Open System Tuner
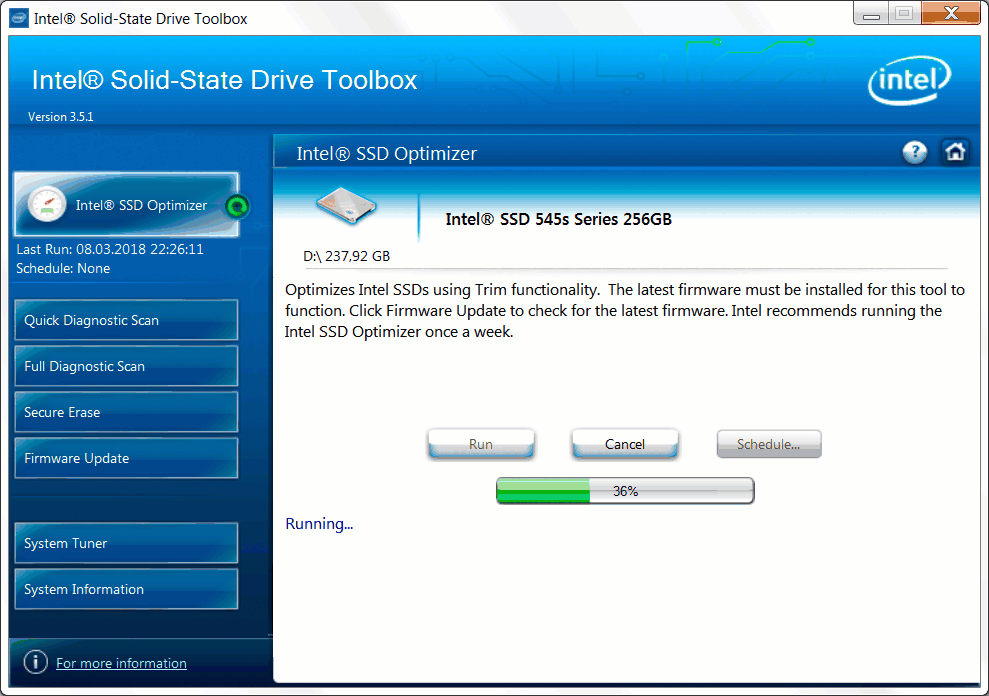 click(x=126, y=543)
